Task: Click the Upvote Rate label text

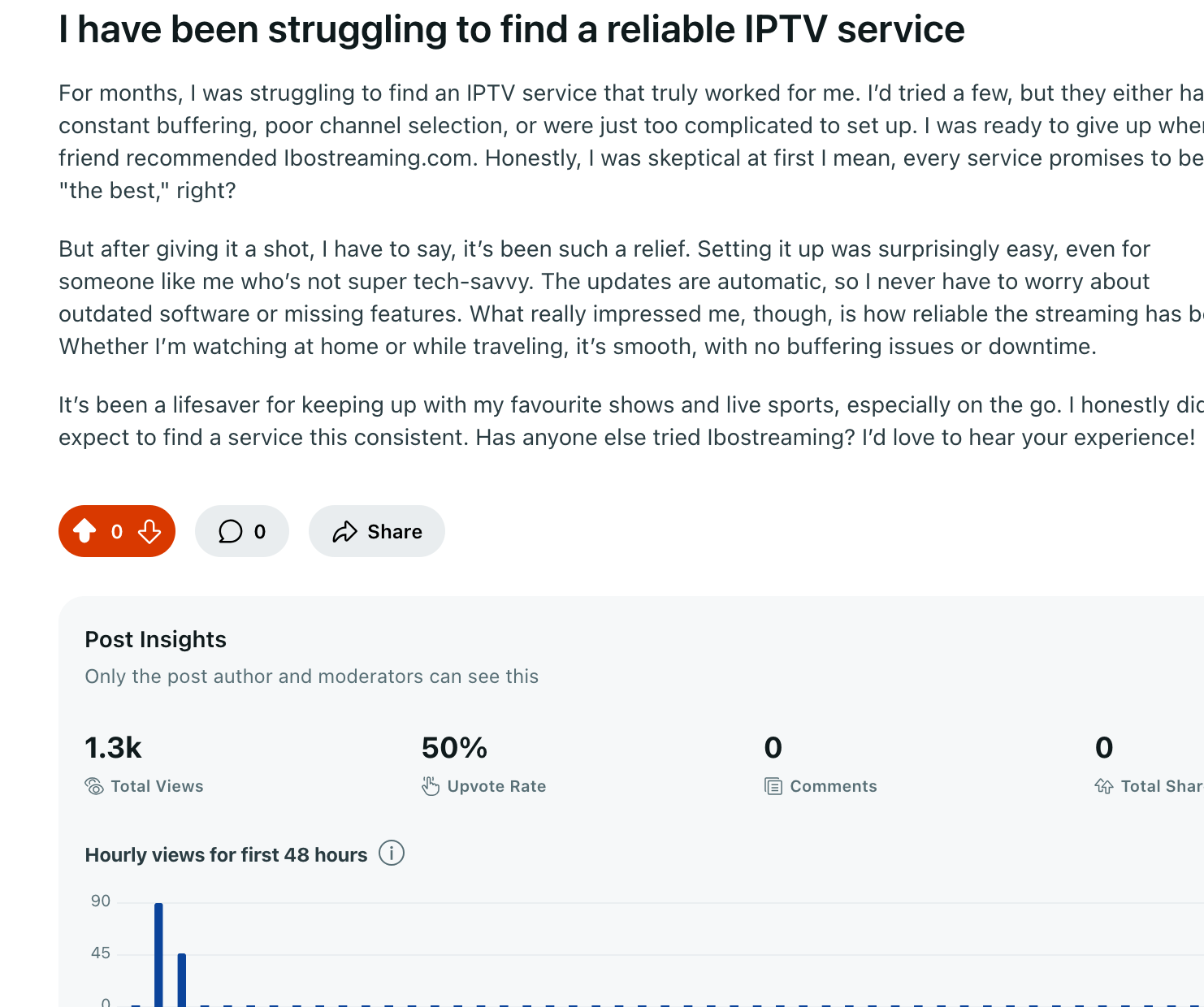Action: [496, 786]
